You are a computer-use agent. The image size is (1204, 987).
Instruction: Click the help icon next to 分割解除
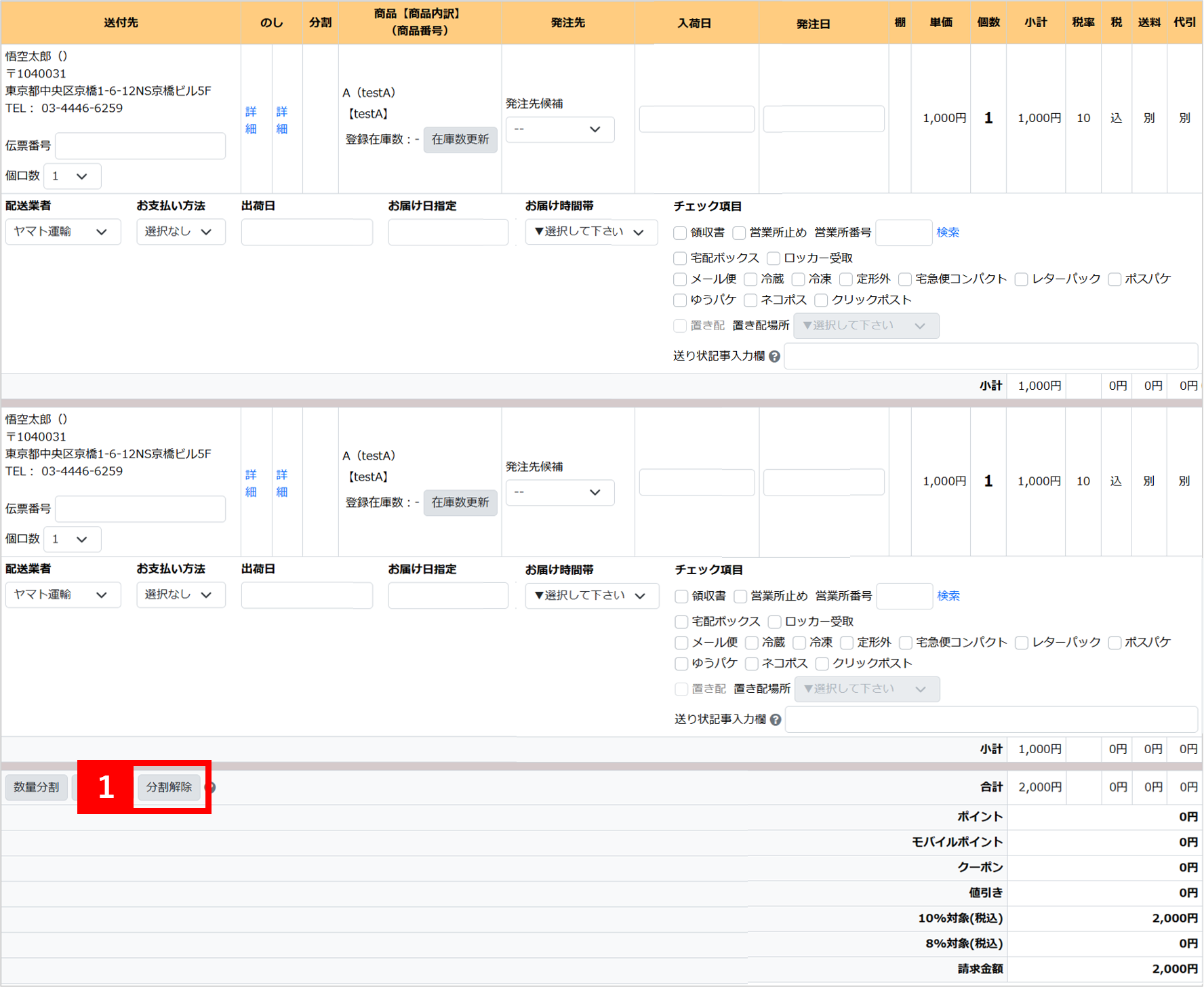pos(211,788)
